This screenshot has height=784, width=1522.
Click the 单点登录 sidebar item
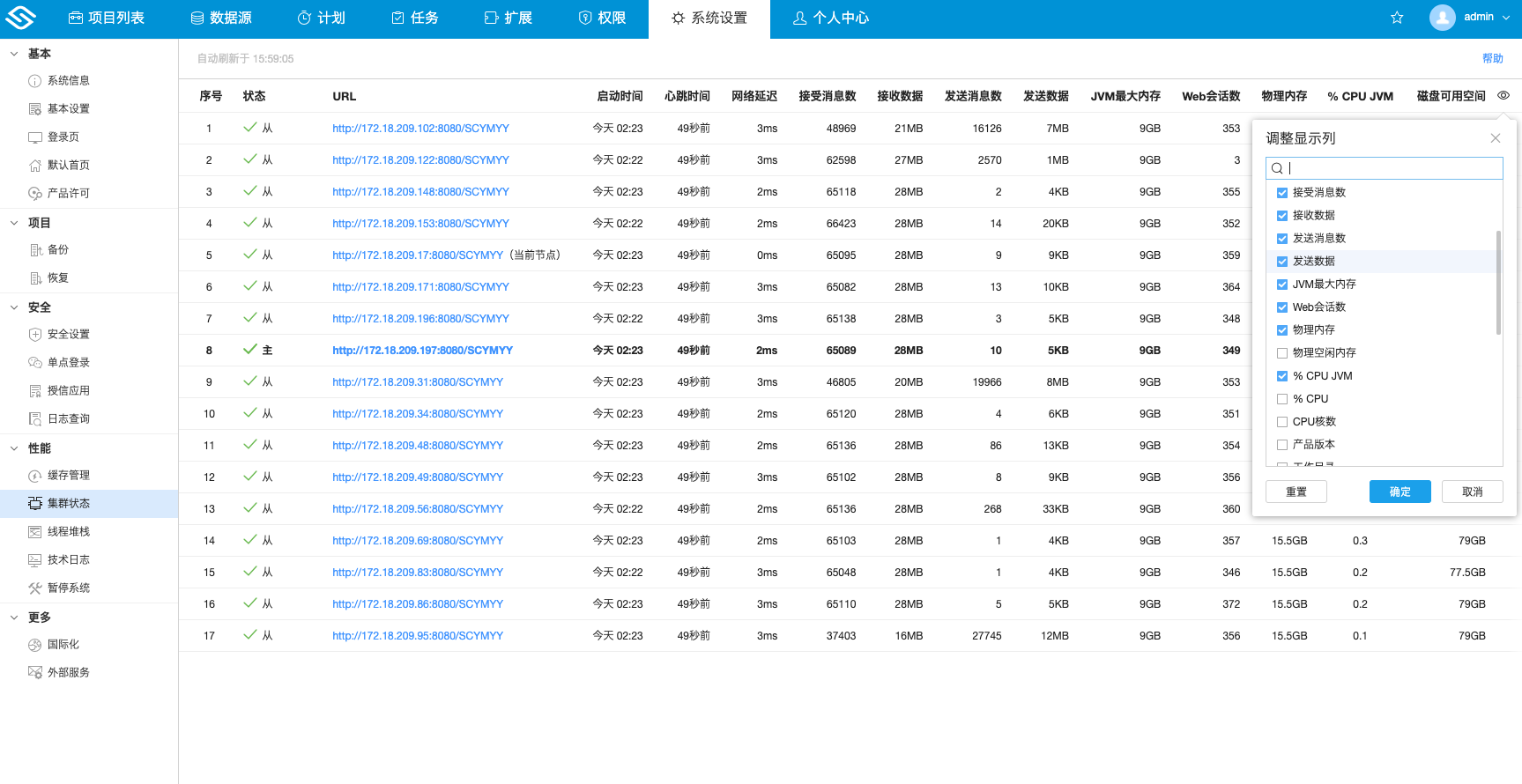(x=68, y=363)
